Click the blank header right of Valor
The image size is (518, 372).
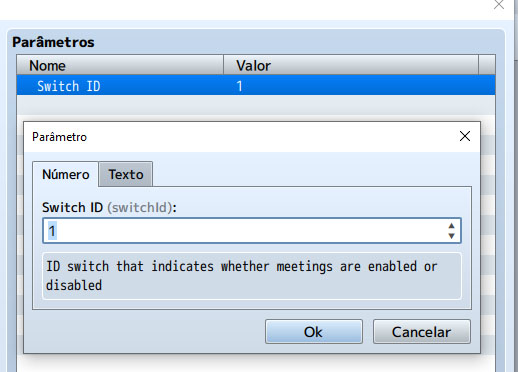coord(487,65)
